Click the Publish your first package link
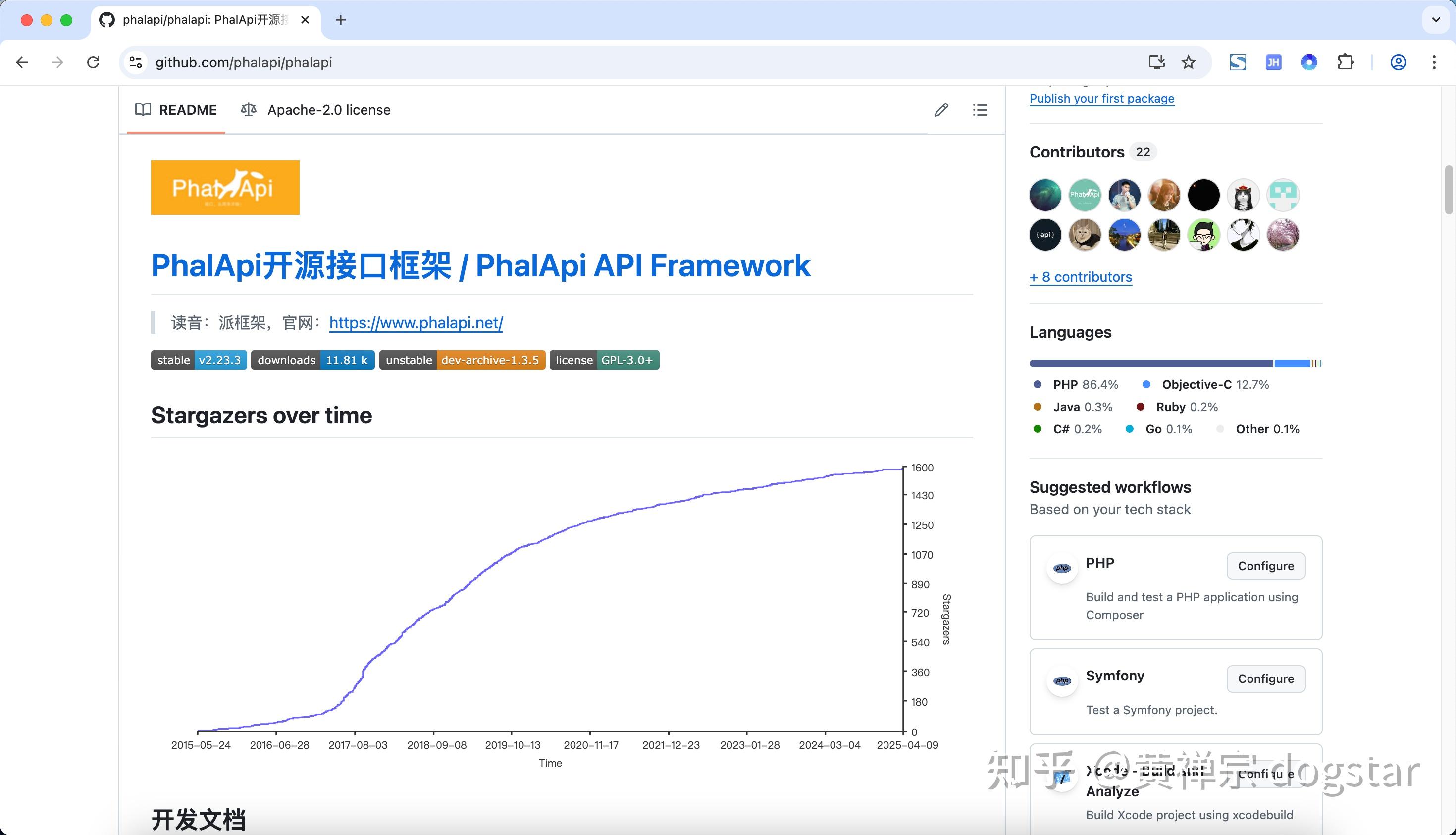The height and width of the screenshot is (835, 1456). pos(1101,98)
